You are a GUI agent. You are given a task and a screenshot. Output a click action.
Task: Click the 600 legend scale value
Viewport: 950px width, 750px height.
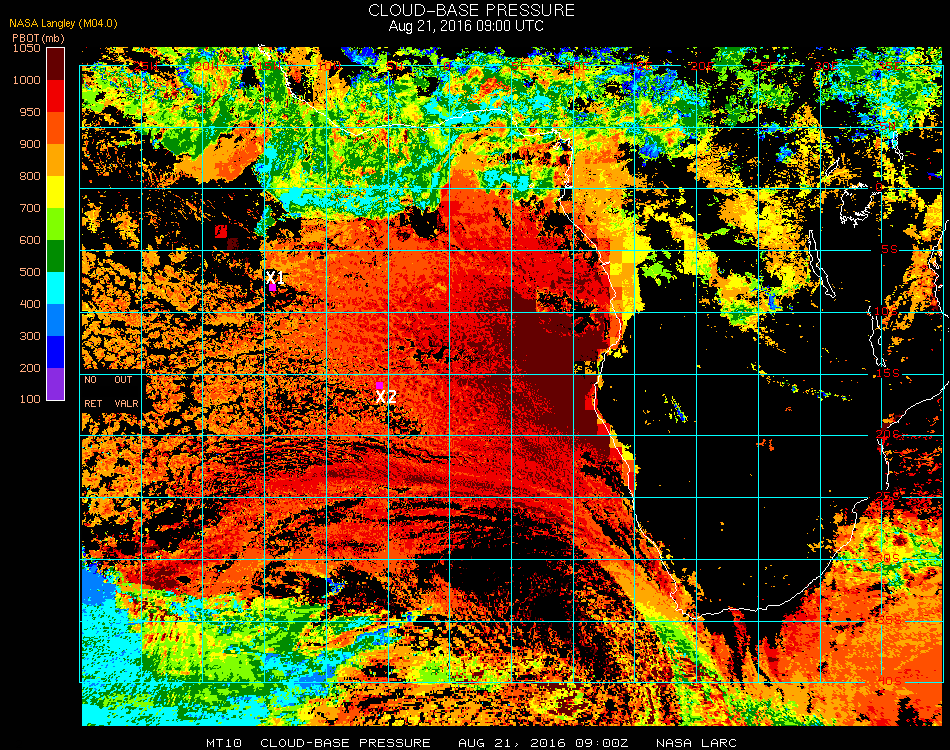pyautogui.click(x=30, y=241)
